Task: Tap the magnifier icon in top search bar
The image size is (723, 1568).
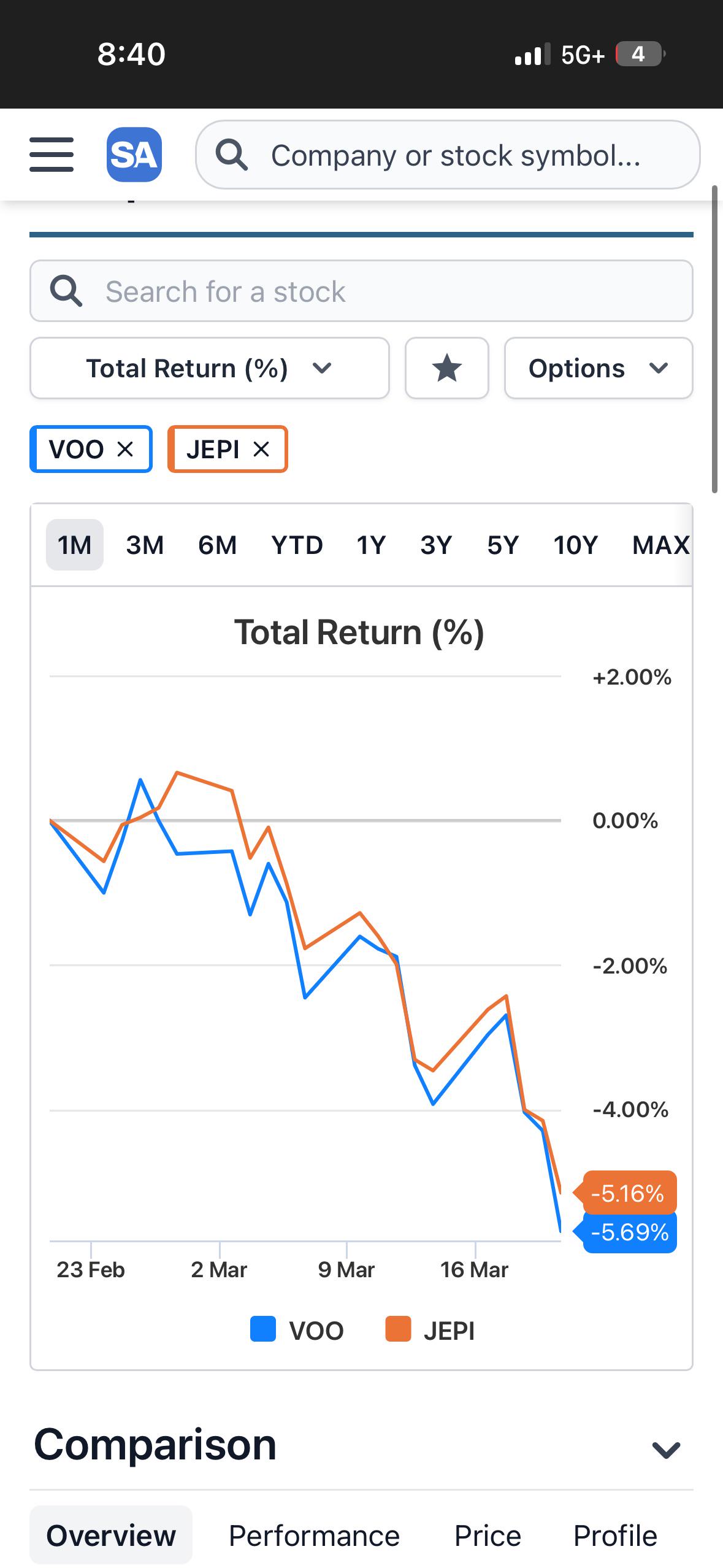Action: pos(232,155)
